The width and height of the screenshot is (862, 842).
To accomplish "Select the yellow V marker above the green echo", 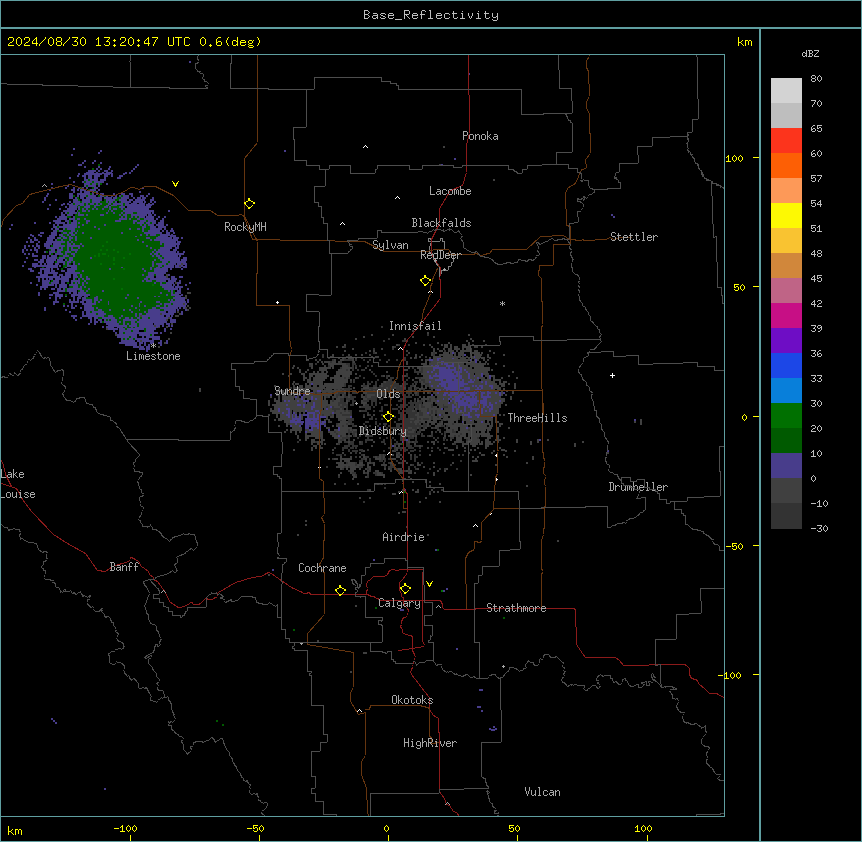I will 175,184.
